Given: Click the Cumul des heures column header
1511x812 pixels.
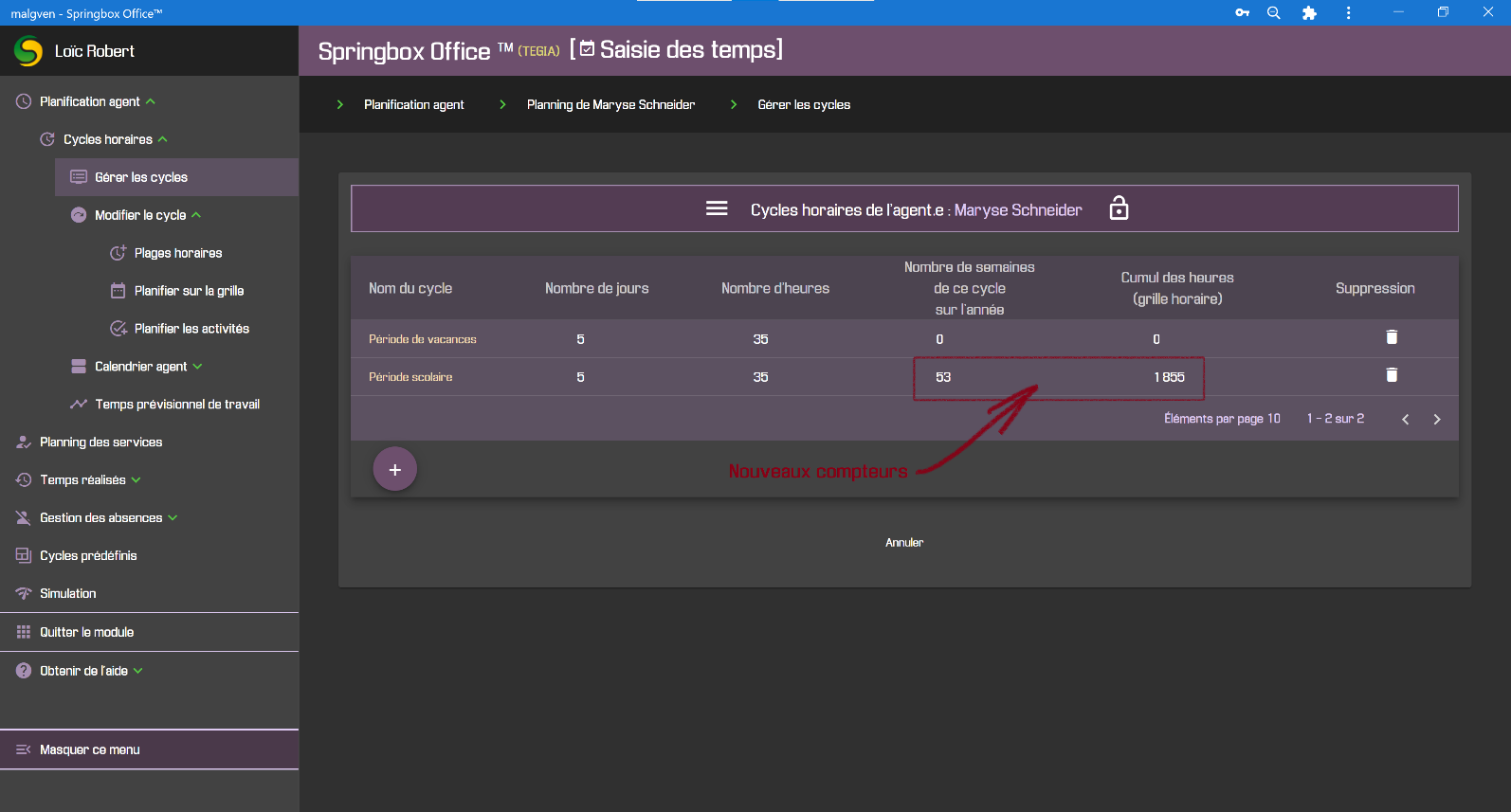Looking at the screenshot, I should tap(1177, 288).
